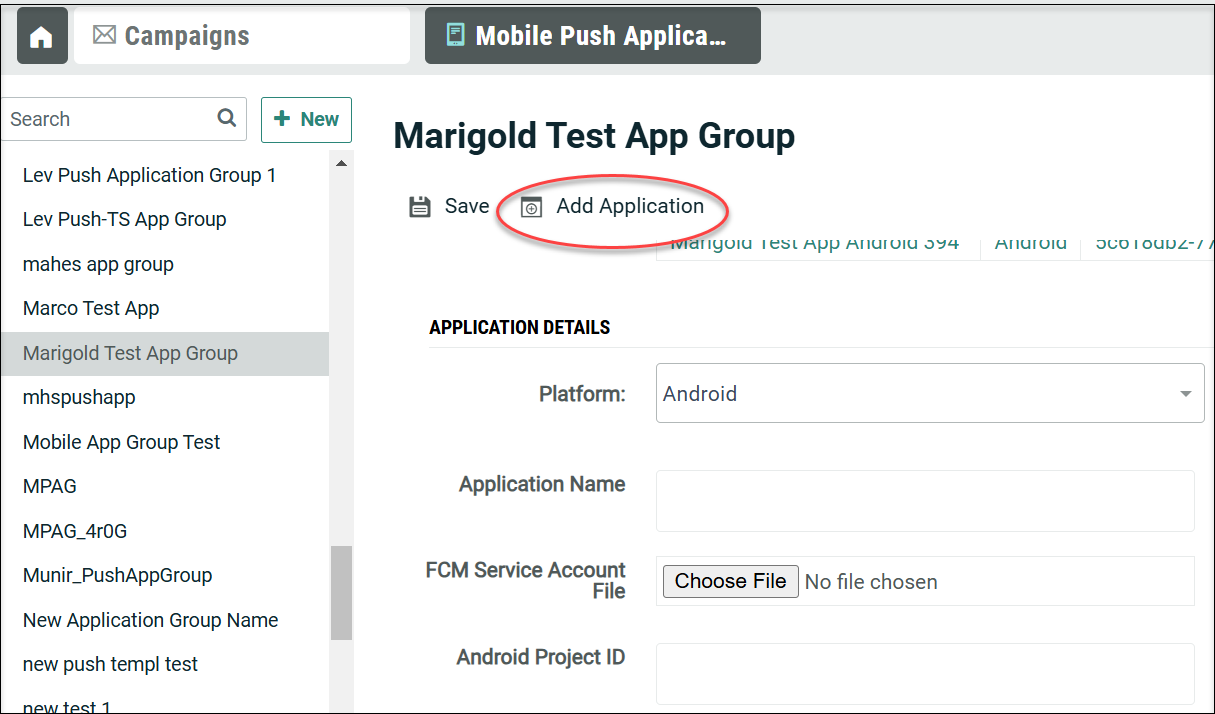Focus the Android Project ID field

click(x=924, y=673)
